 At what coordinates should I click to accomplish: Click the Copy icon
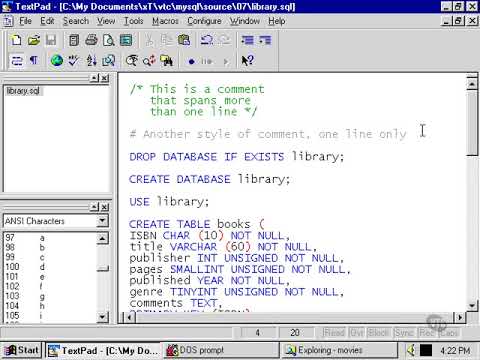click(166, 40)
